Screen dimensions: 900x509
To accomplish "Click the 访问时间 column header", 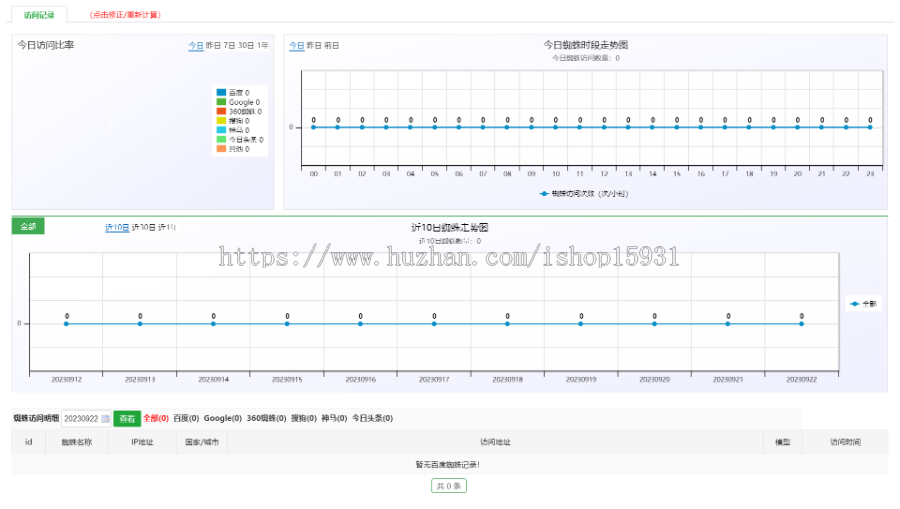I will pyautogui.click(x=845, y=442).
